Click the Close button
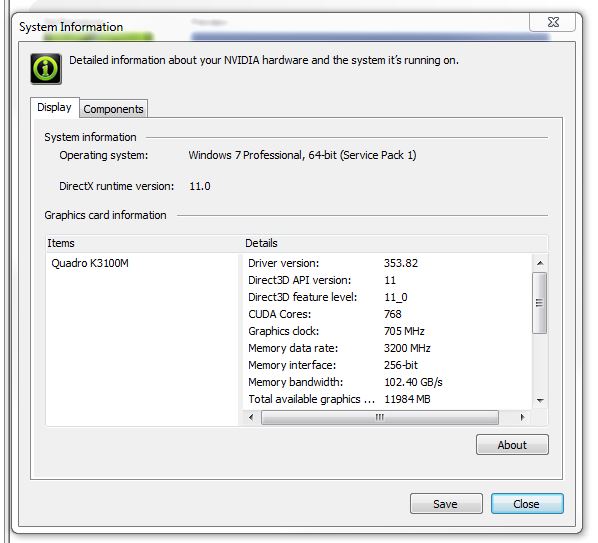The image size is (598, 543). pyautogui.click(x=527, y=504)
